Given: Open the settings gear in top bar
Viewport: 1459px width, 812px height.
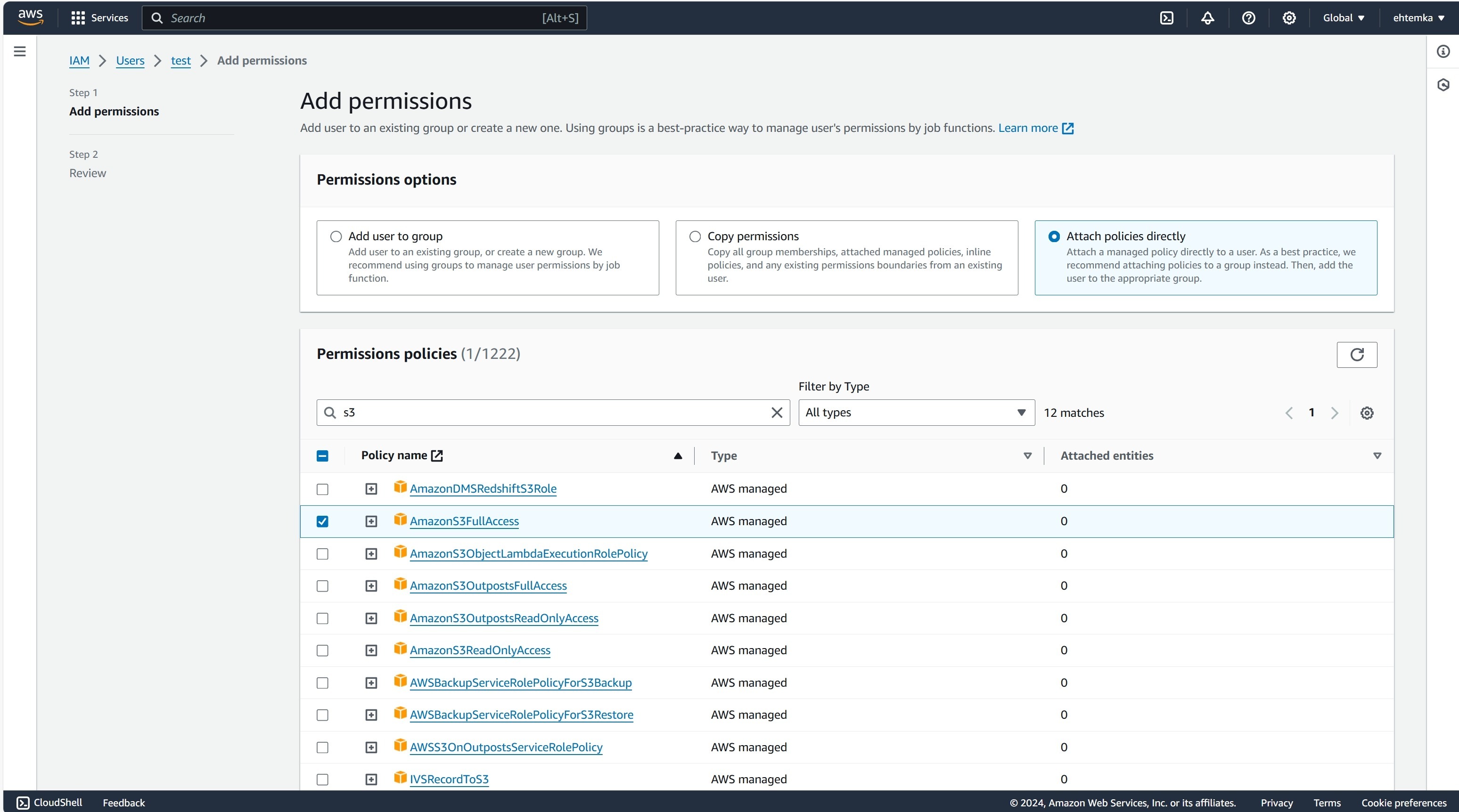Looking at the screenshot, I should pyautogui.click(x=1289, y=18).
